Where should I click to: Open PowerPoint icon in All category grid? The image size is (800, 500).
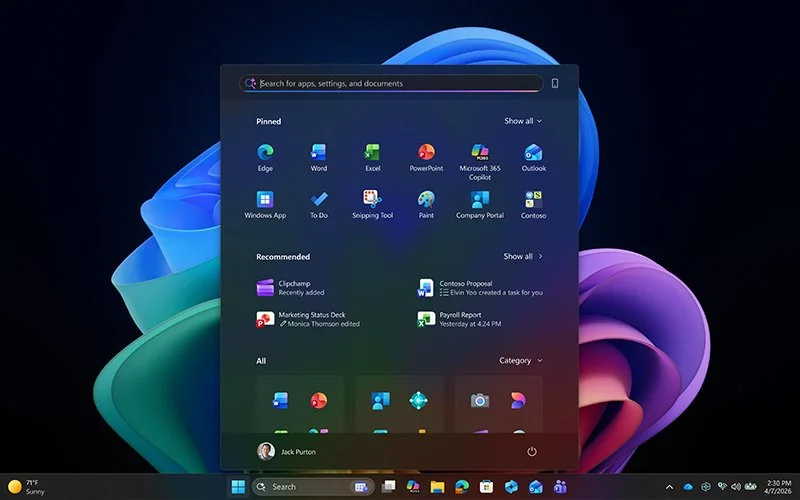[319, 401]
